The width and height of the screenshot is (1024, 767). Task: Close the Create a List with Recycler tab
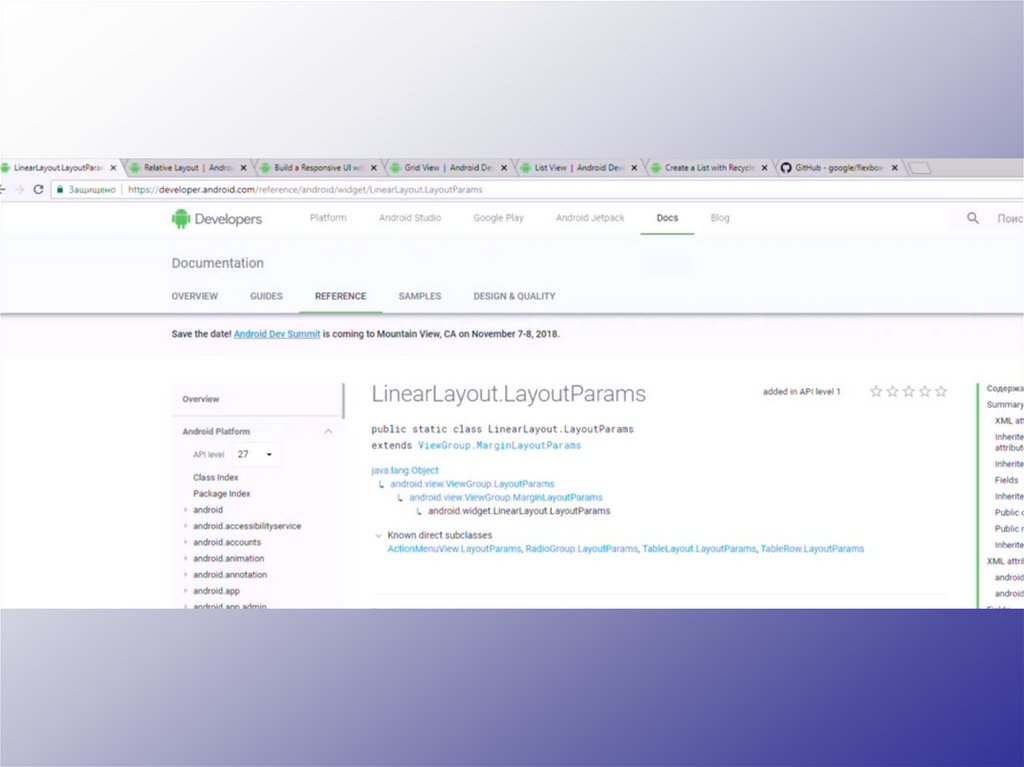764,168
